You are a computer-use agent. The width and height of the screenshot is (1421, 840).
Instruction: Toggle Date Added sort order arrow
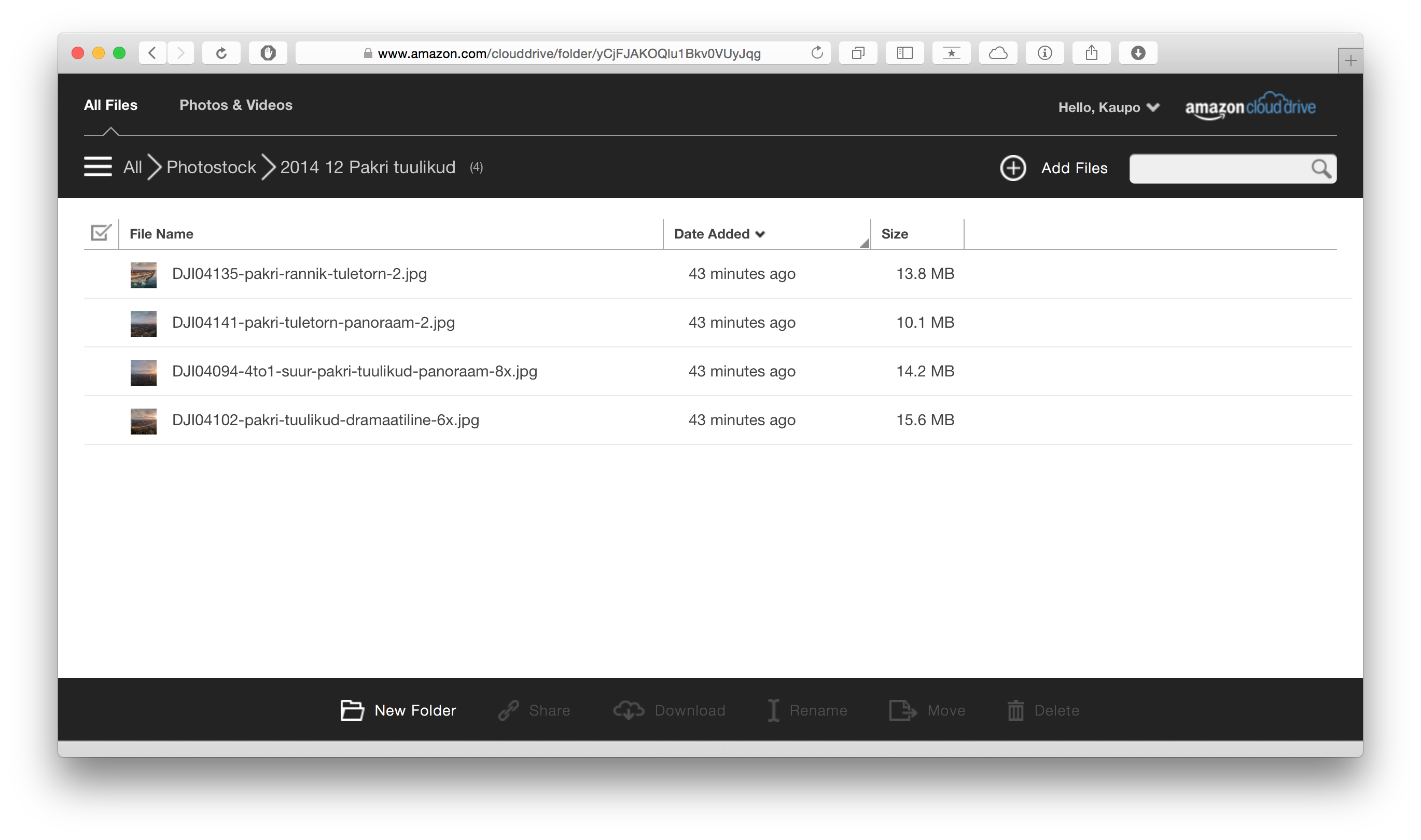(760, 234)
